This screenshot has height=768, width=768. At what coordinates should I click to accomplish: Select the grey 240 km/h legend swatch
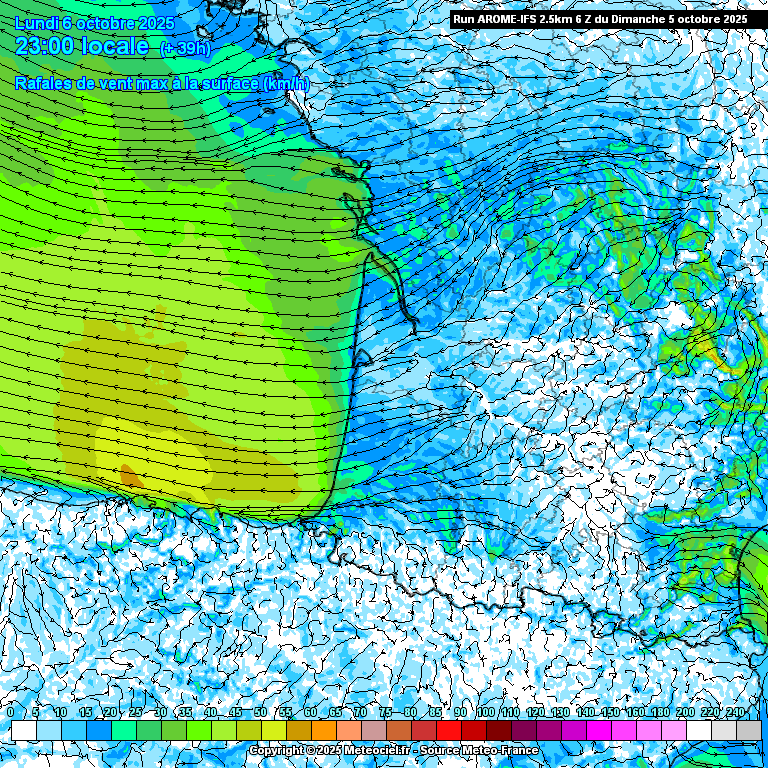748,731
